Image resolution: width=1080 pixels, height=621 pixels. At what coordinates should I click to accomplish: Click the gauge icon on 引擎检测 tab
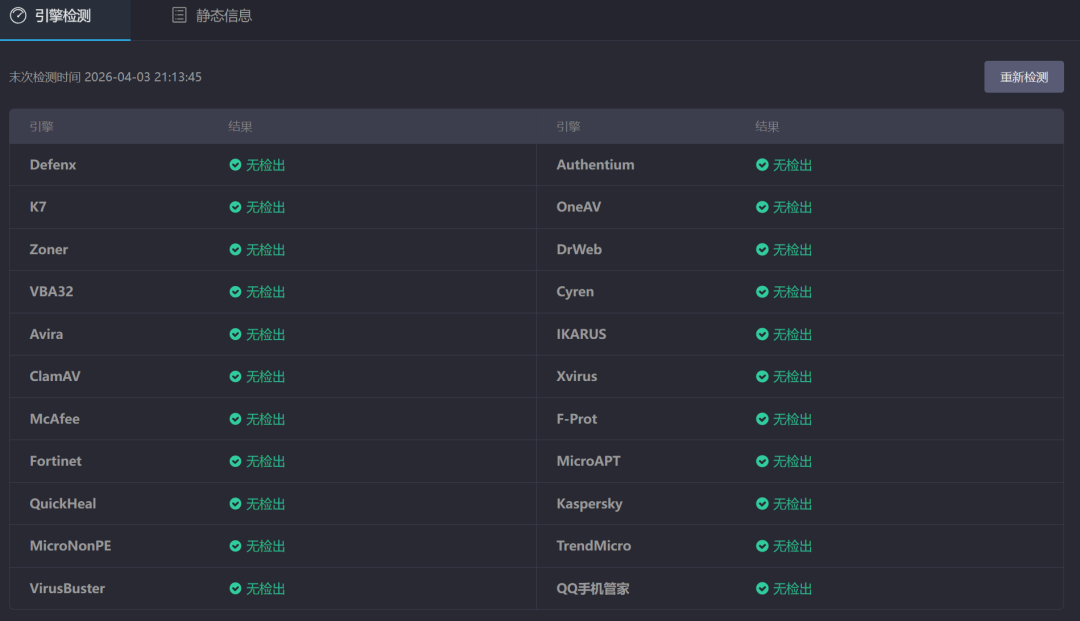click(x=18, y=16)
